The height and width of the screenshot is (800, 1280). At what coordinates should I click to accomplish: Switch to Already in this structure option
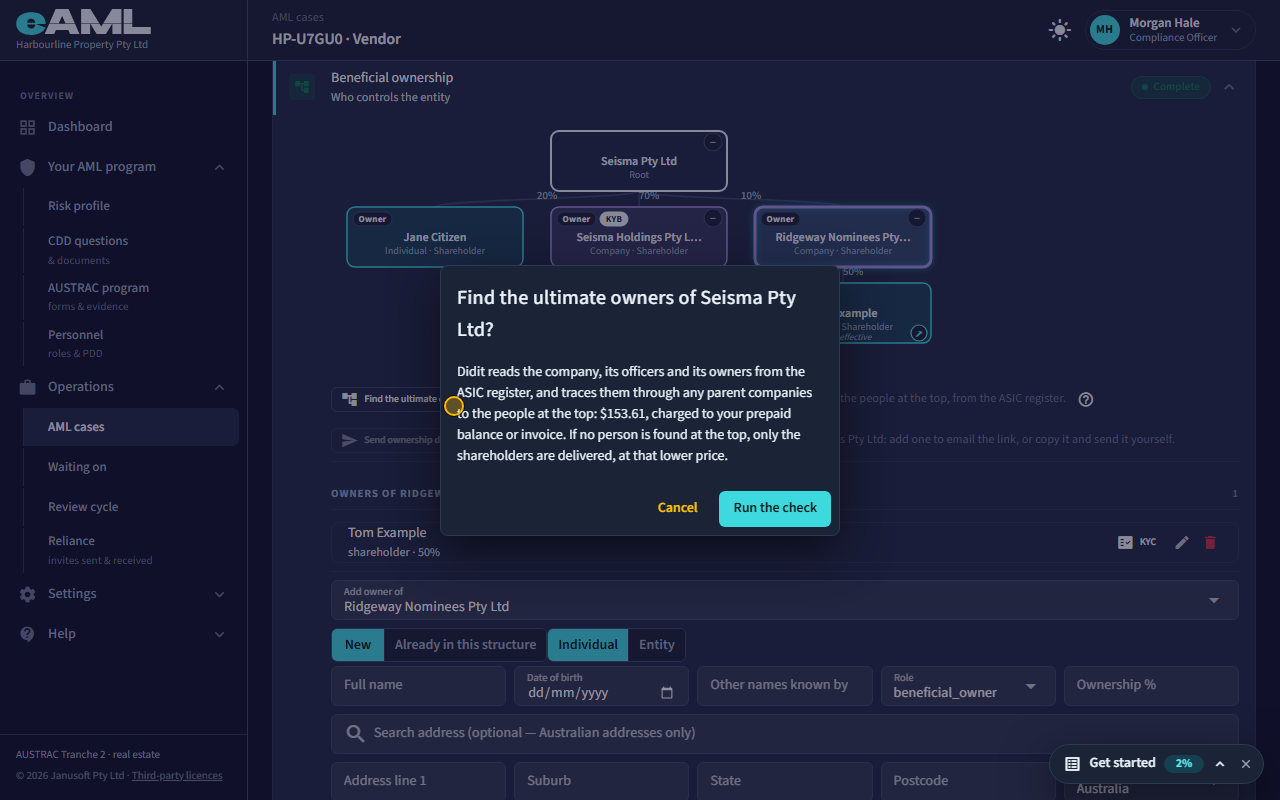[465, 645]
